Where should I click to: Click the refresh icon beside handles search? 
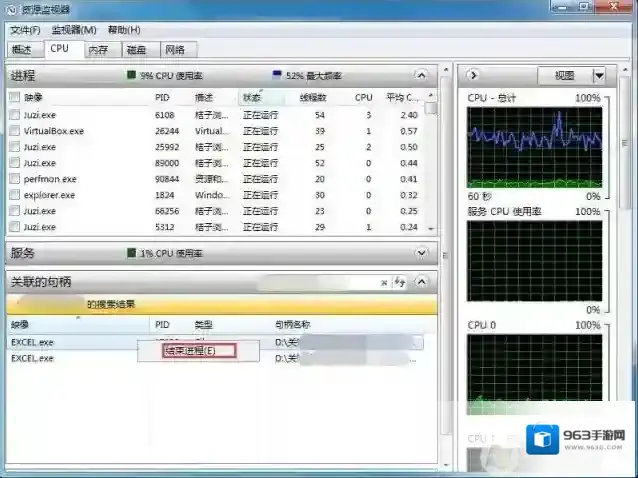coord(399,282)
